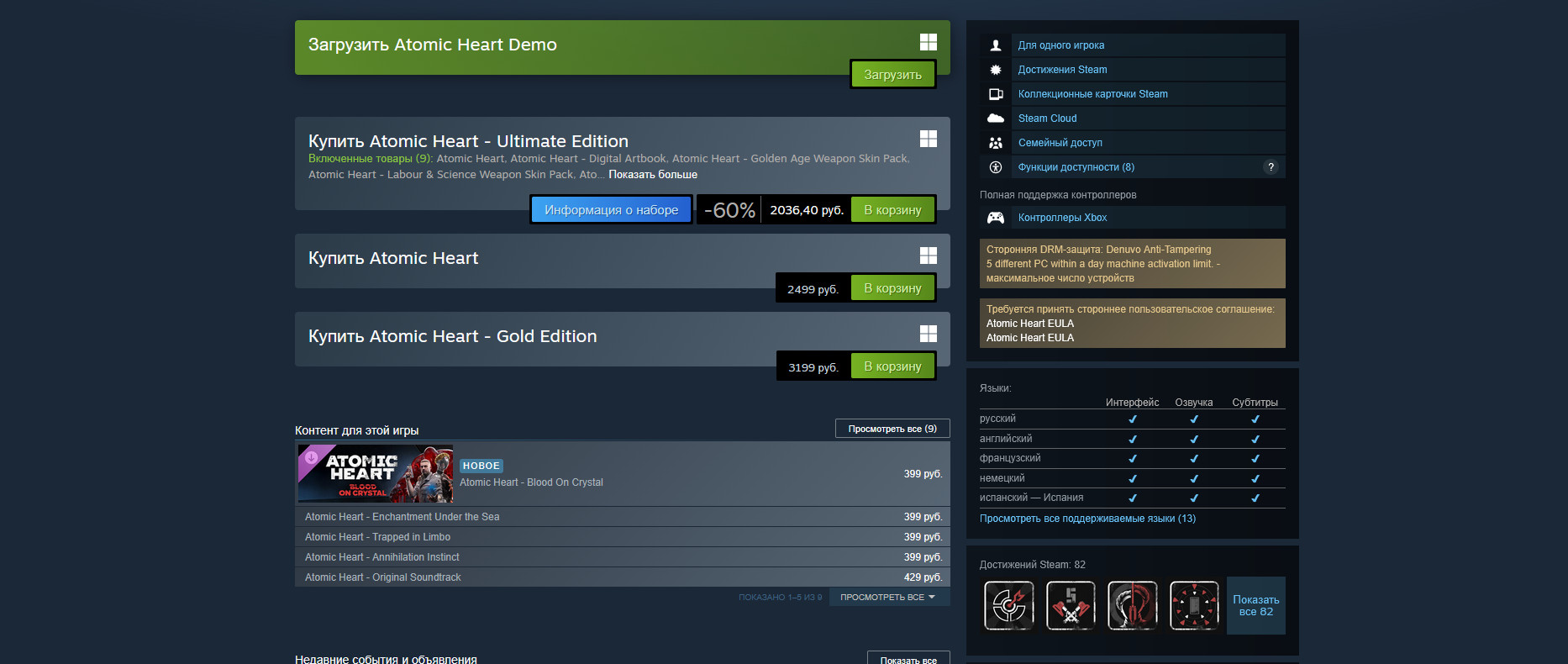Open the first achievement icon with target
Image resolution: width=1568 pixels, height=664 pixels.
pos(1009,605)
